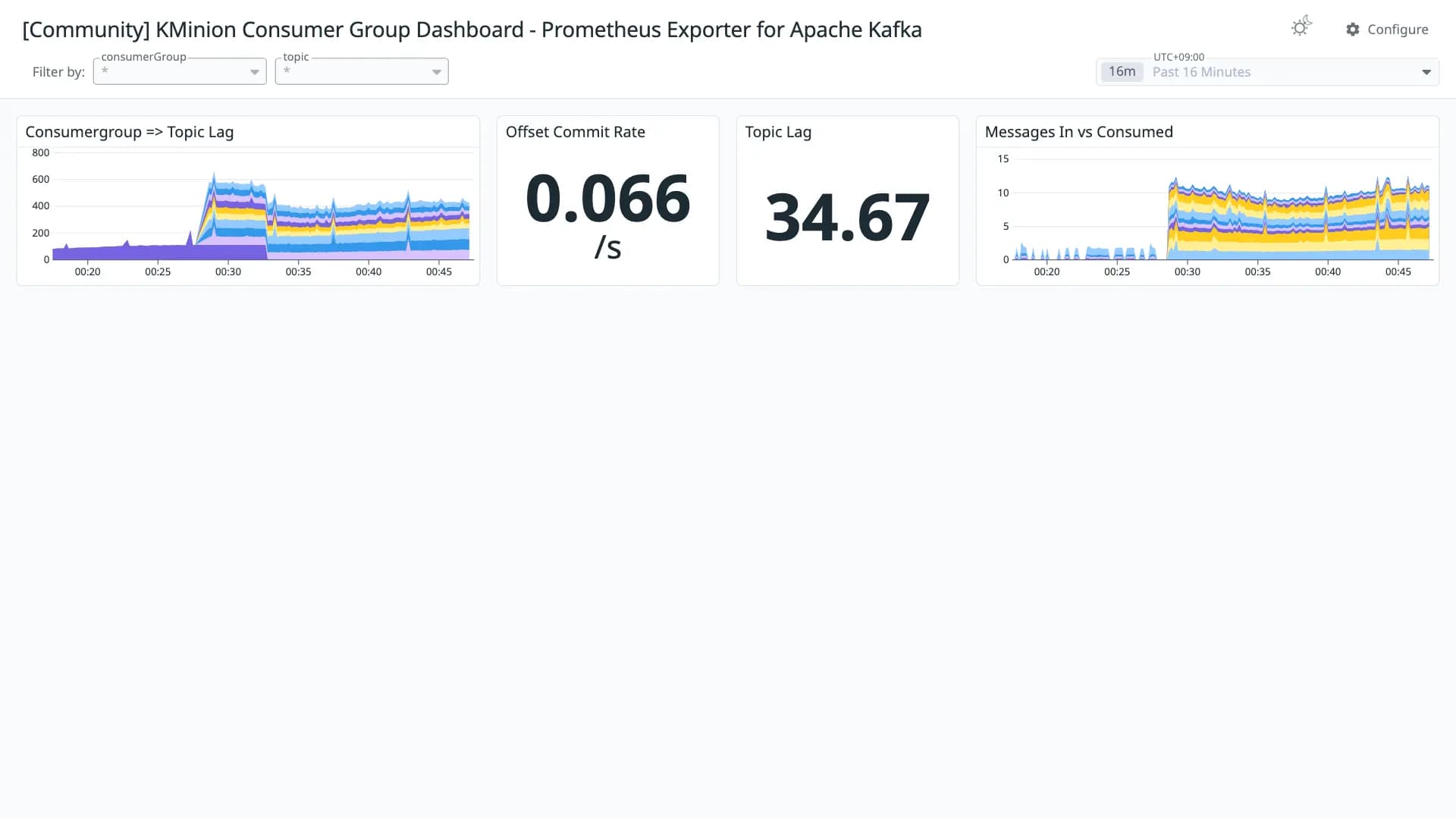Expand the consumerGroup filter dropdown

(x=180, y=71)
